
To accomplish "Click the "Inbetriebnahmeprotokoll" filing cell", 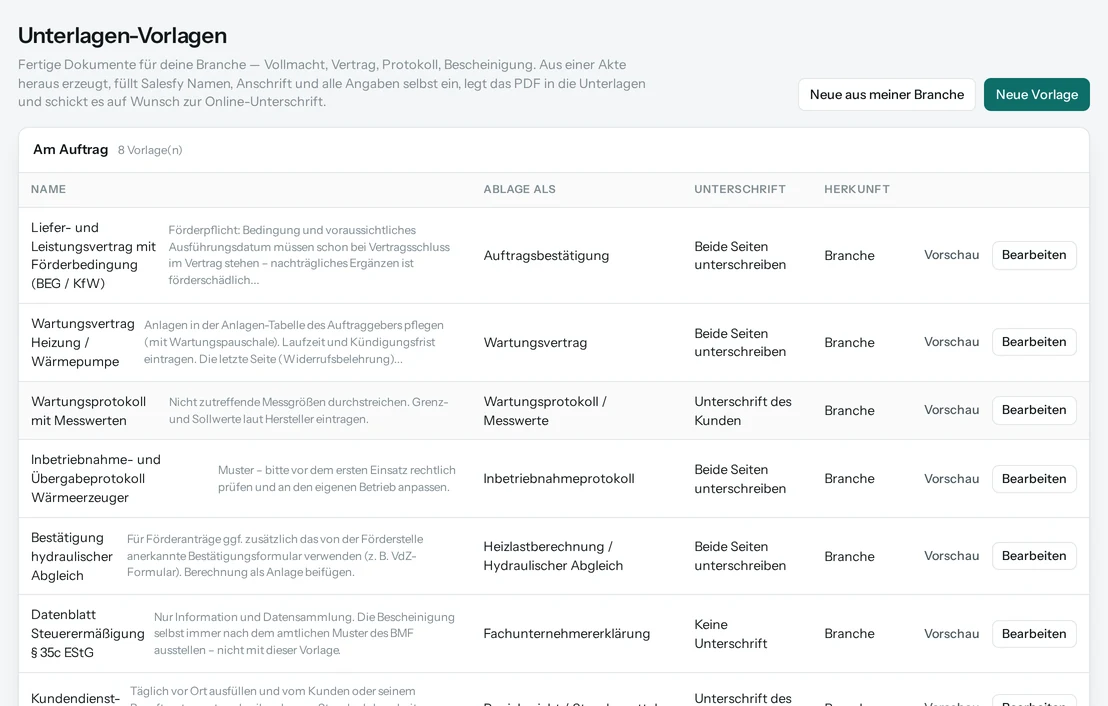I will tap(559, 478).
